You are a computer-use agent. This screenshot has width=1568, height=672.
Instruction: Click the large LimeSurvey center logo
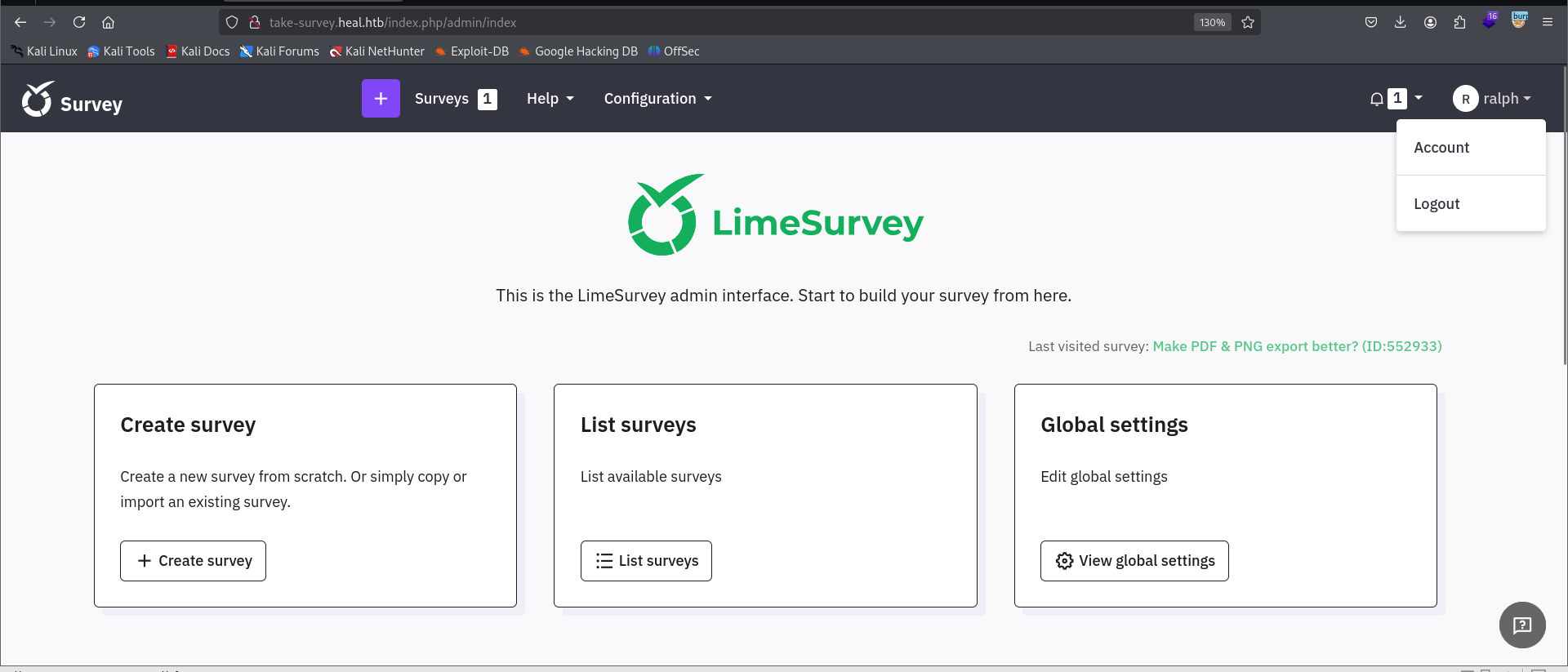point(776,215)
